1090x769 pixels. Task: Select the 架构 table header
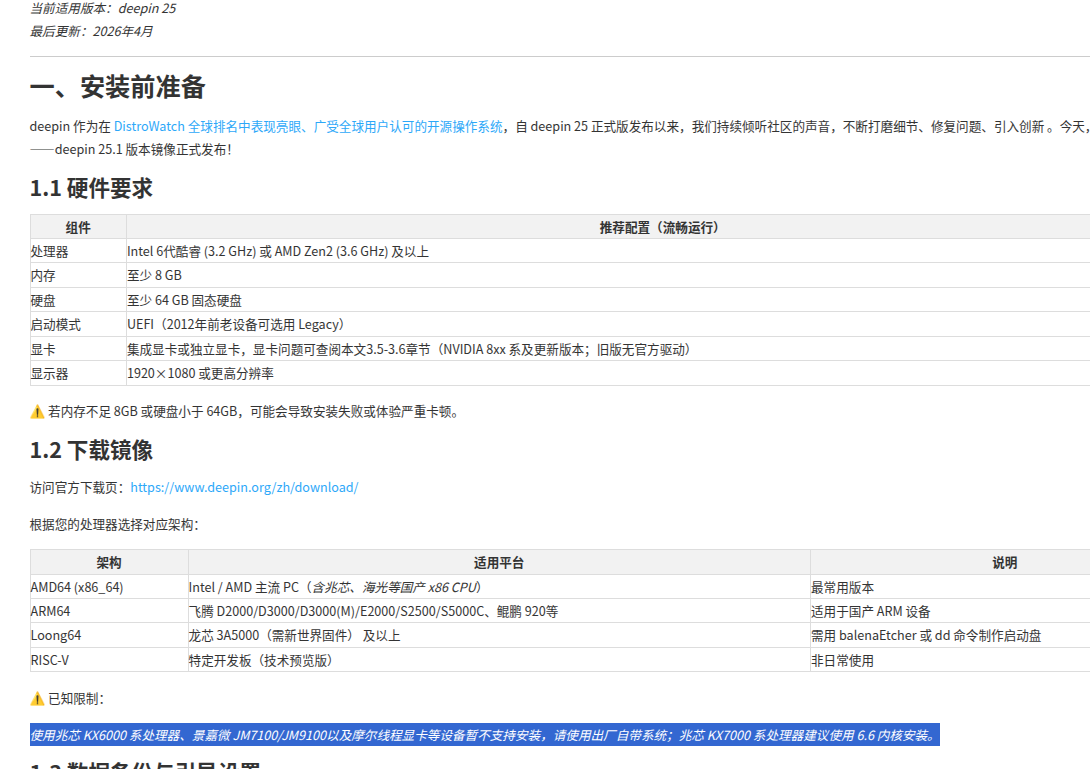109,562
